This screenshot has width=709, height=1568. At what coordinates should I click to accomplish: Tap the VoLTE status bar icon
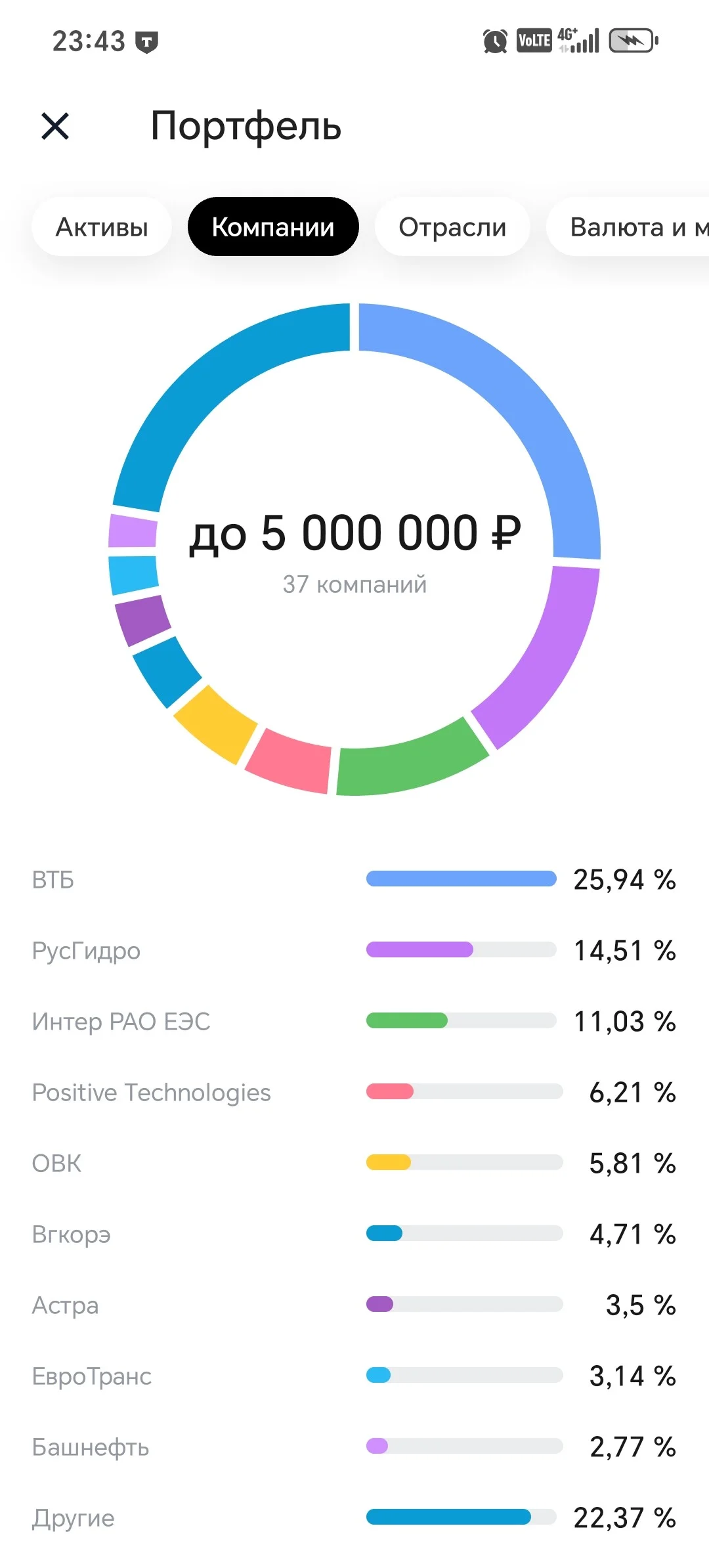click(x=534, y=41)
